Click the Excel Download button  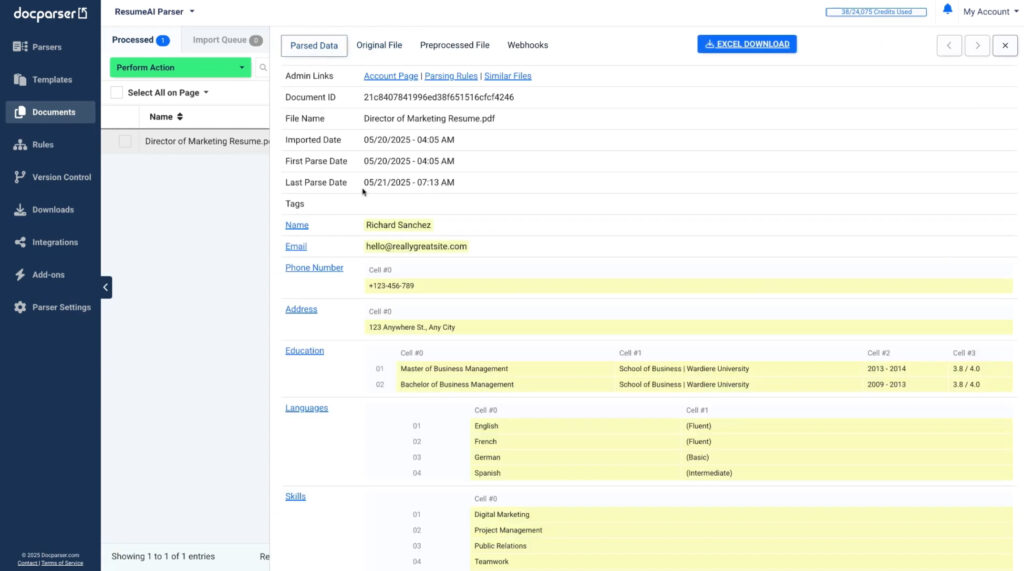pyautogui.click(x=746, y=44)
